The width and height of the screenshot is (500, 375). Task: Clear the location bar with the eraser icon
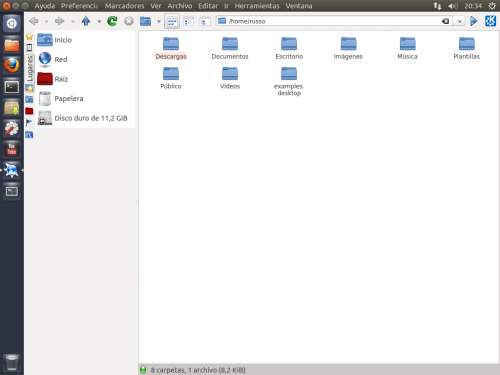(x=445, y=21)
